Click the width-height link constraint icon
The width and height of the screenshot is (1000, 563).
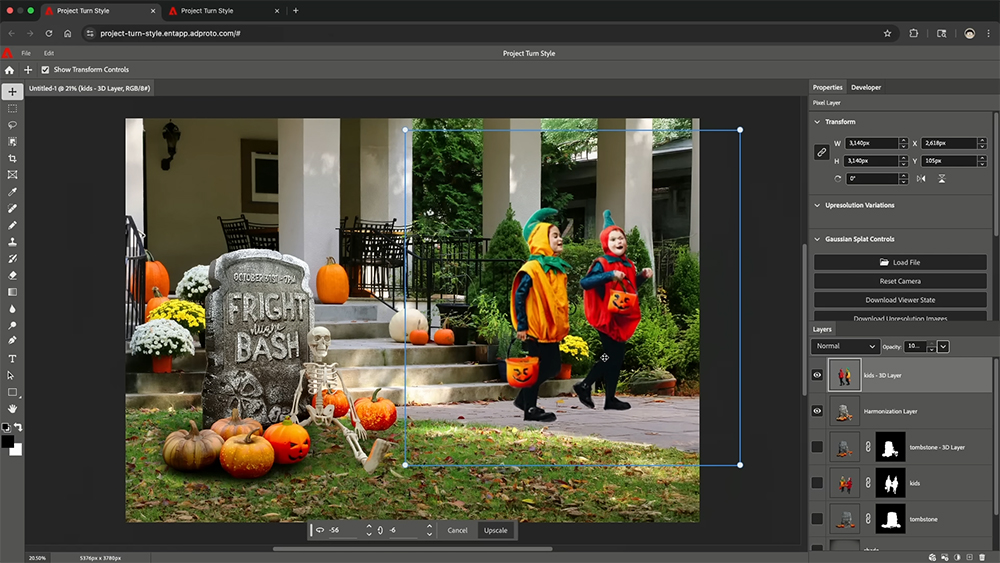pyautogui.click(x=822, y=152)
